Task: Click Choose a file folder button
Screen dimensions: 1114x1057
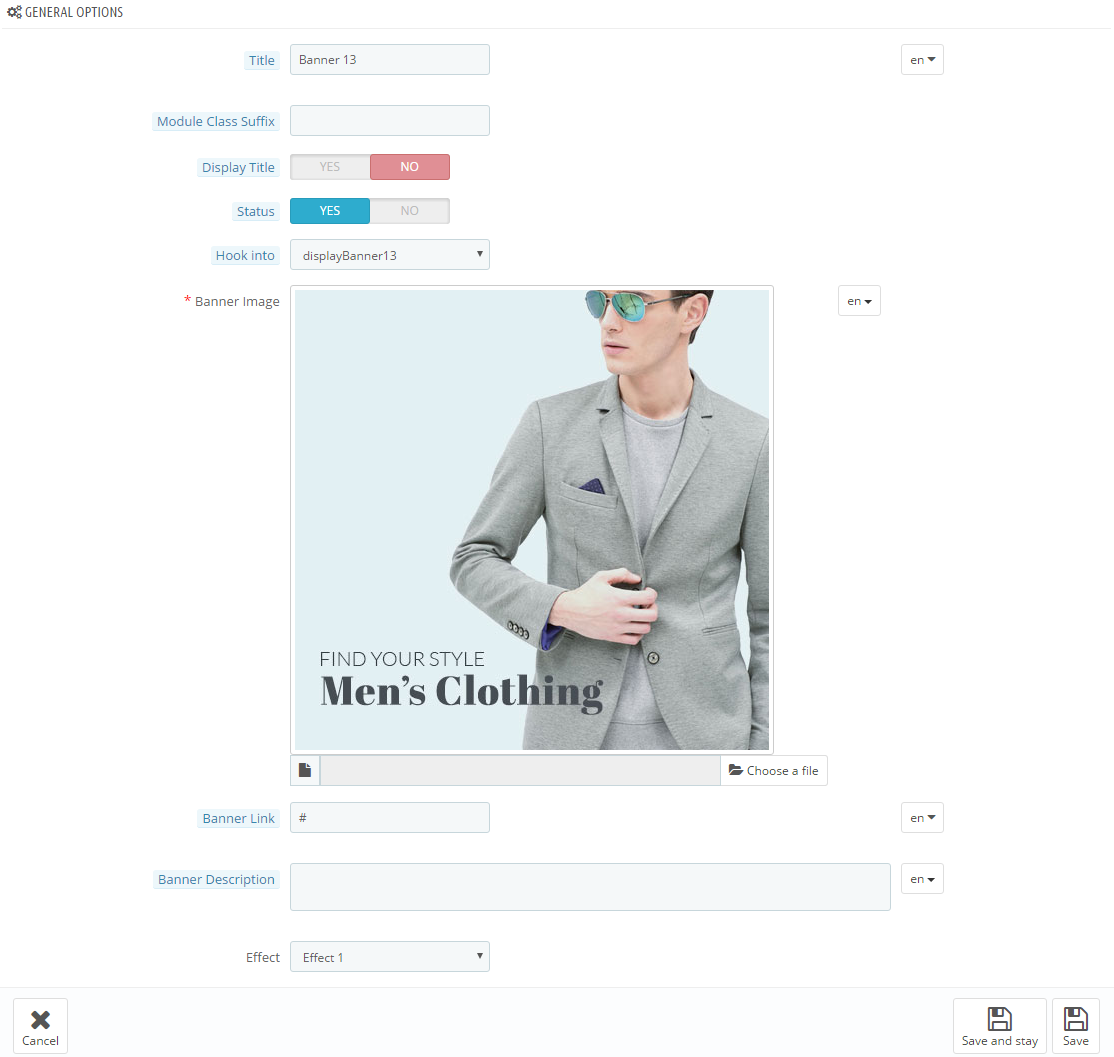Action: (x=773, y=770)
